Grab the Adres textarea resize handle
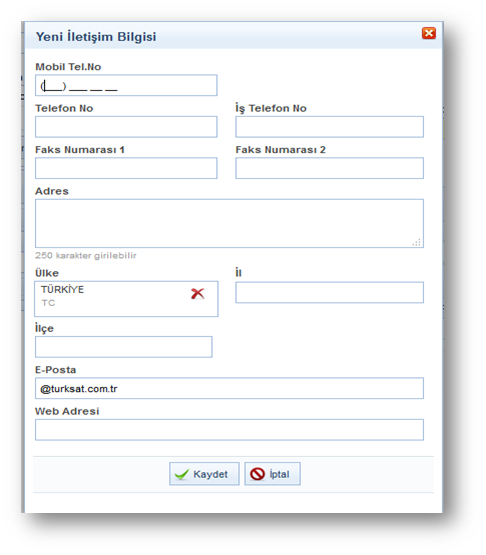Image resolution: width=486 pixels, height=555 pixels. [417, 242]
